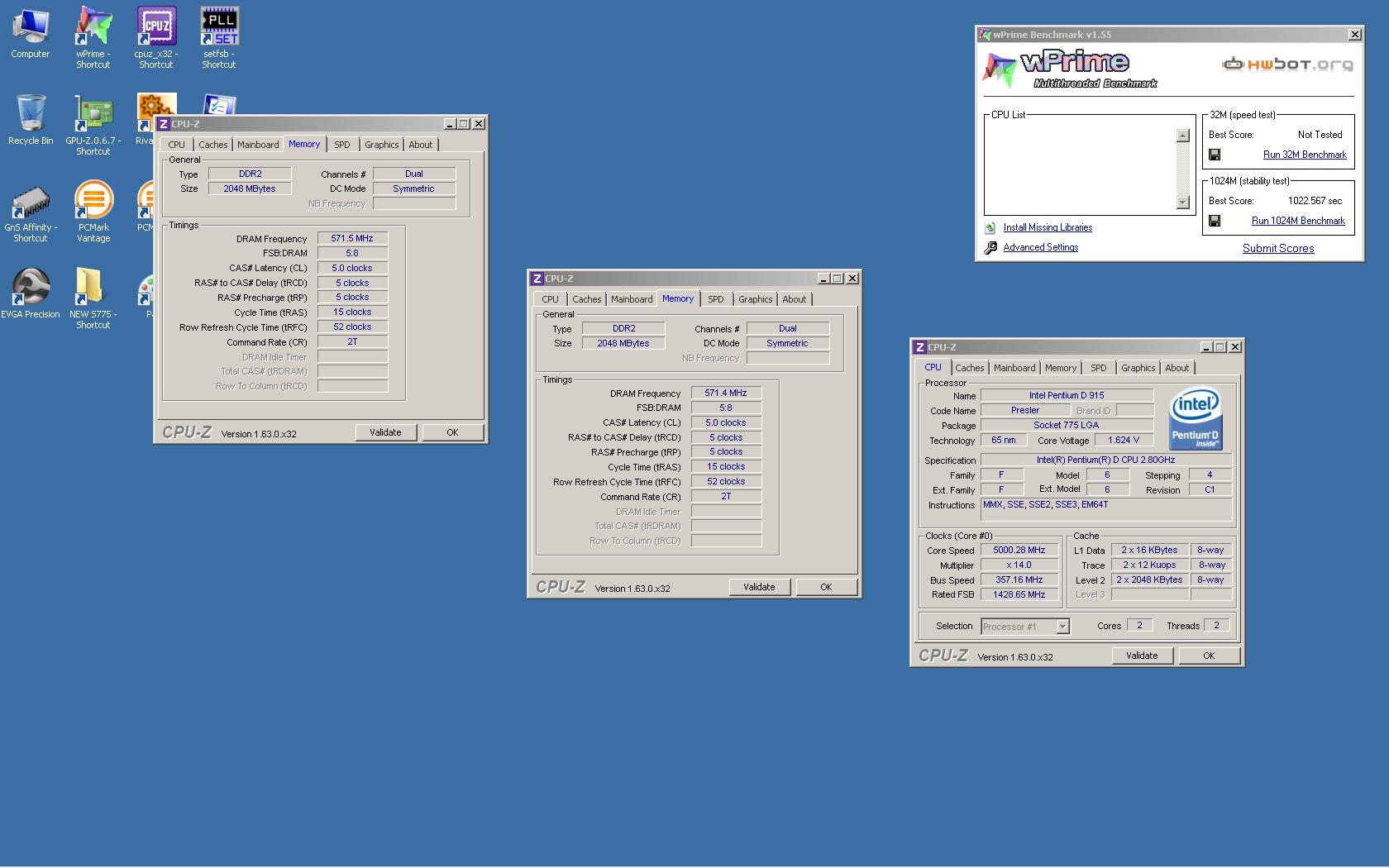Screen dimensions: 1389x868
Task: Click OK in right CPU-Z window
Action: (x=1209, y=656)
